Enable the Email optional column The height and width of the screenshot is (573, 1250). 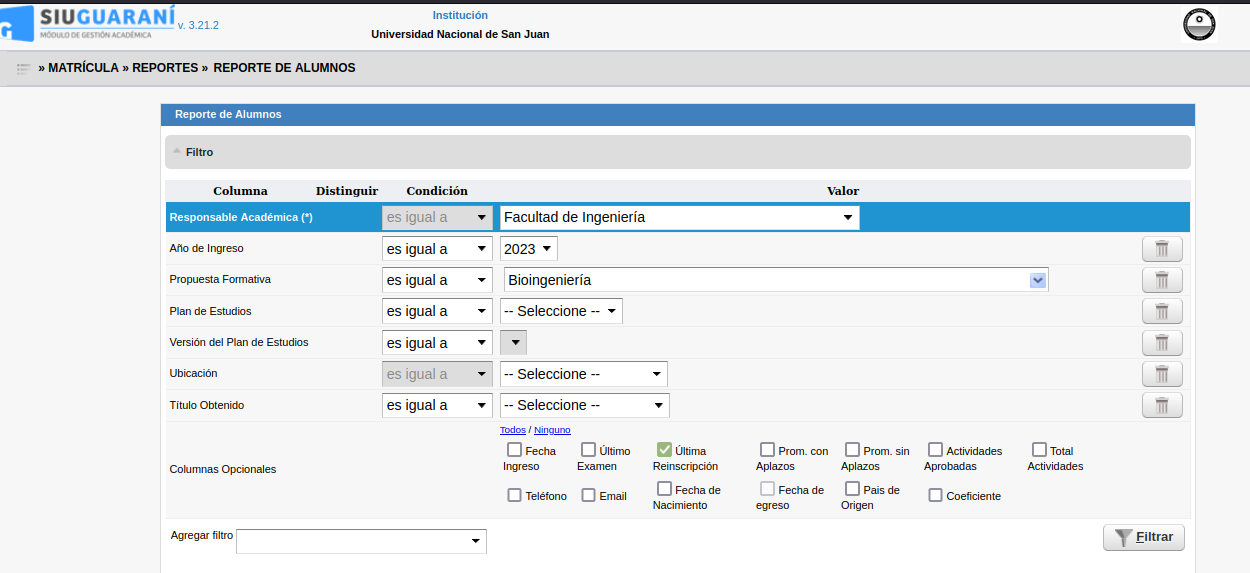click(588, 495)
